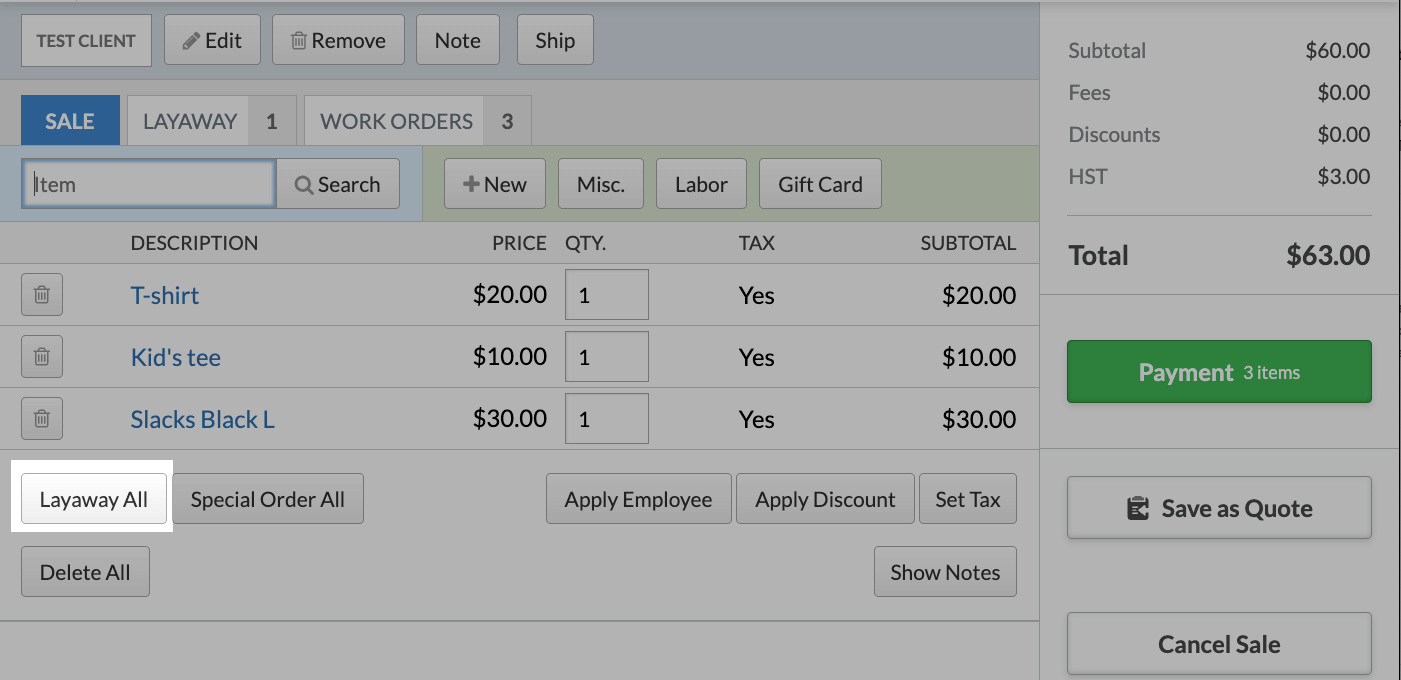Viewport: 1401px width, 680px height.
Task: Switch to the SALE tab
Action: (70, 121)
